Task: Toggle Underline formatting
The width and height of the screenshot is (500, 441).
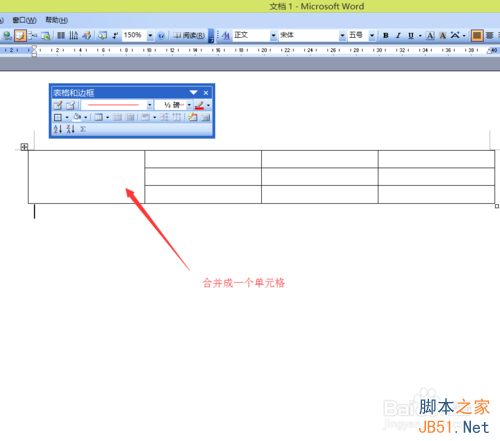Action: 411,35
